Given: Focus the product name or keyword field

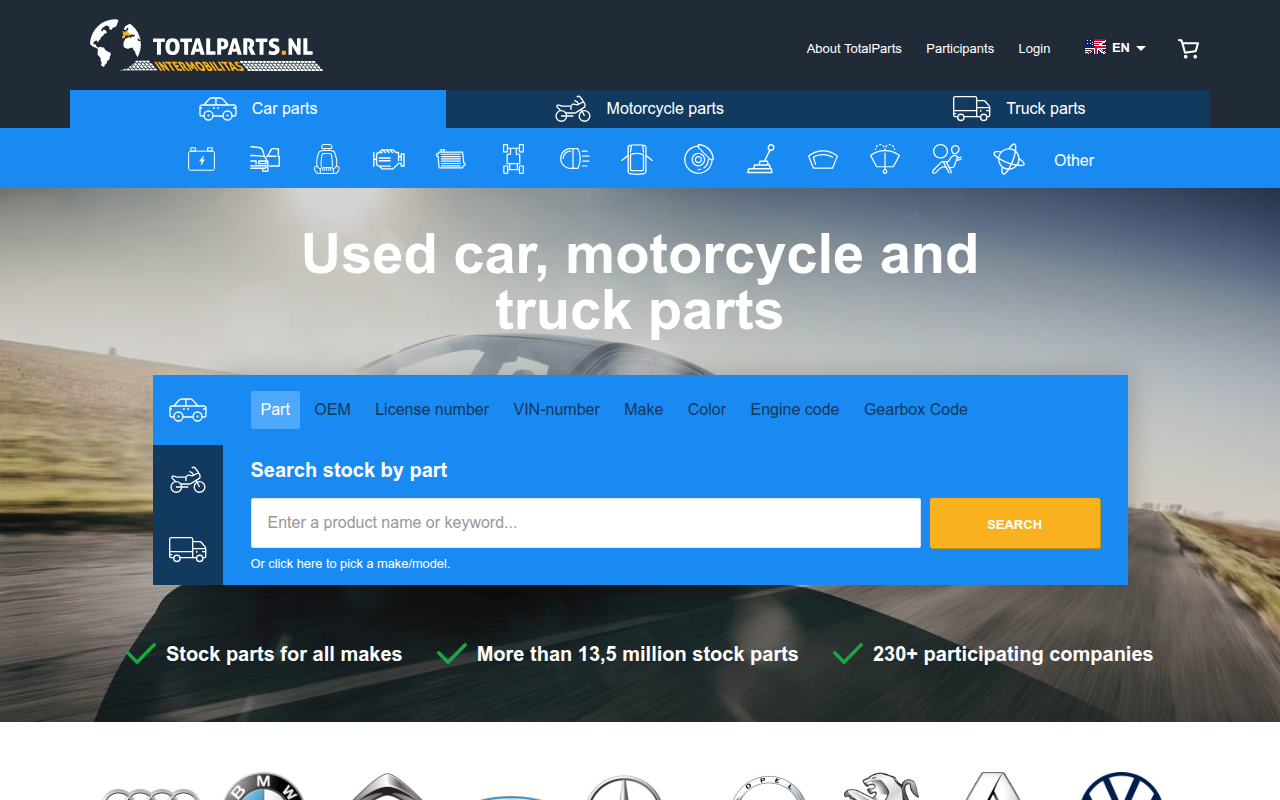Looking at the screenshot, I should [x=586, y=523].
